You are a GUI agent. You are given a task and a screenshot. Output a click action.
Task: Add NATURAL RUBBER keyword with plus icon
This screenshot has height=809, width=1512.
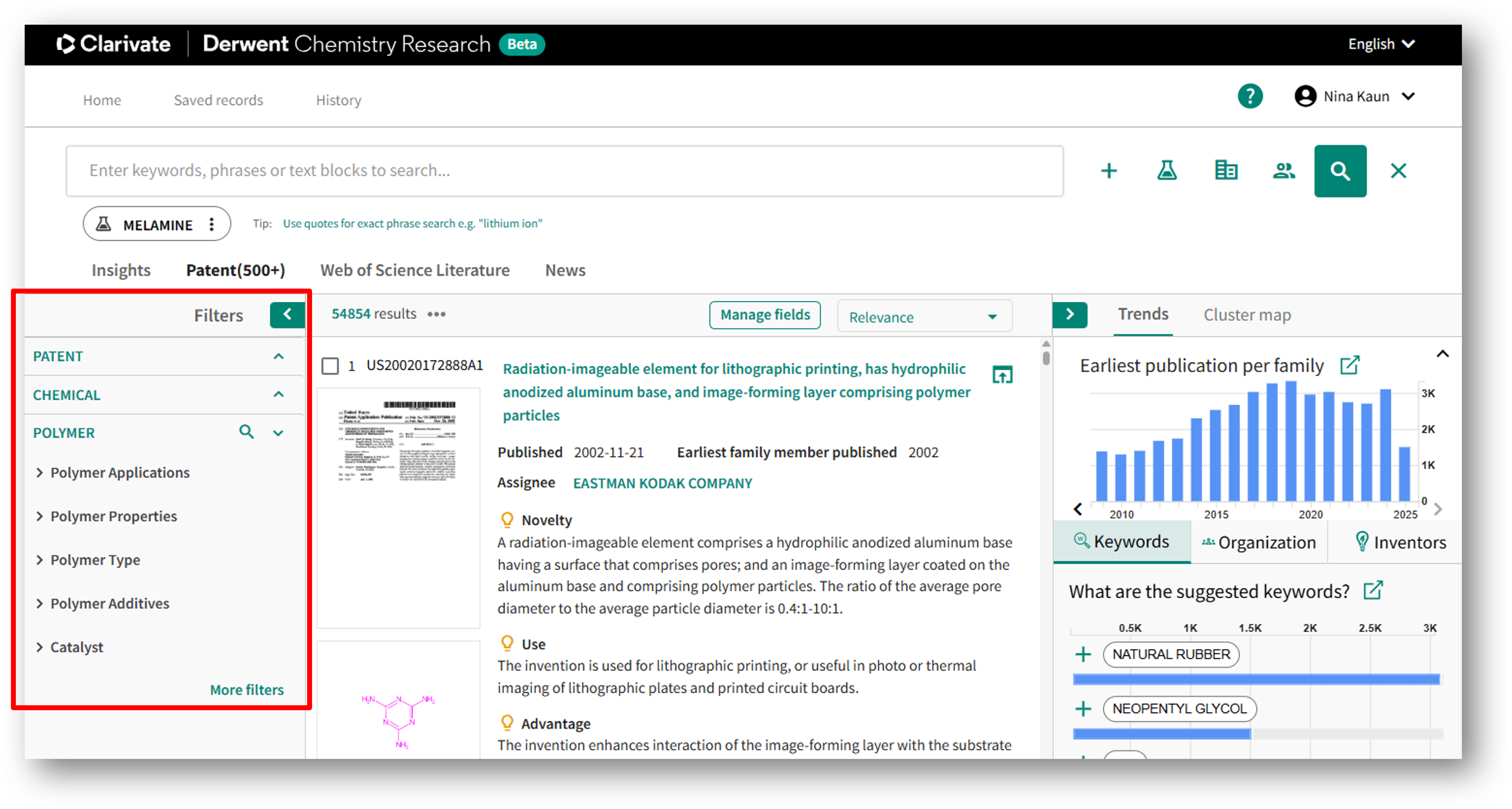click(x=1083, y=654)
